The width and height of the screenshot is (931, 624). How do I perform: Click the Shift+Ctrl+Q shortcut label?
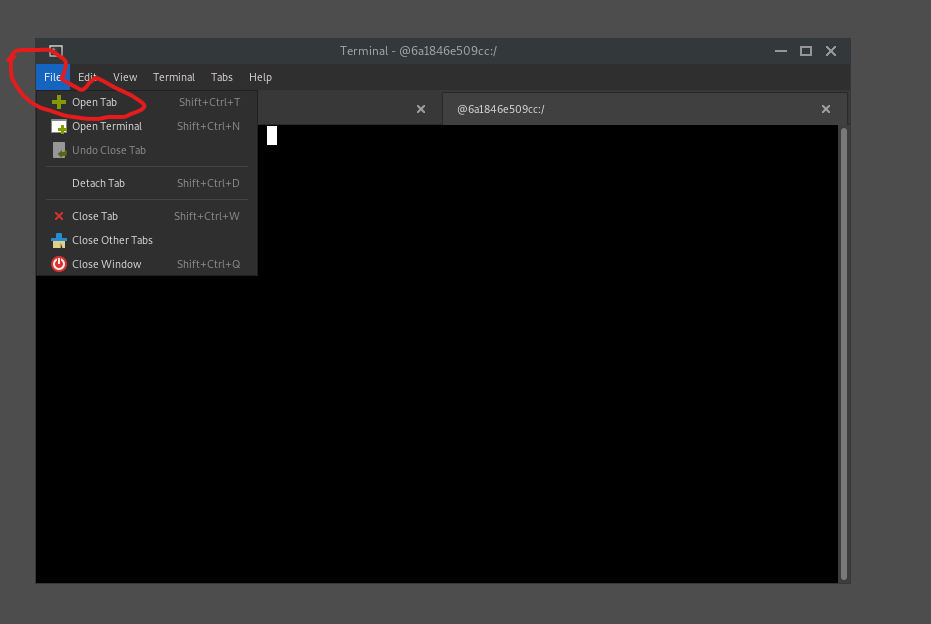tap(208, 264)
